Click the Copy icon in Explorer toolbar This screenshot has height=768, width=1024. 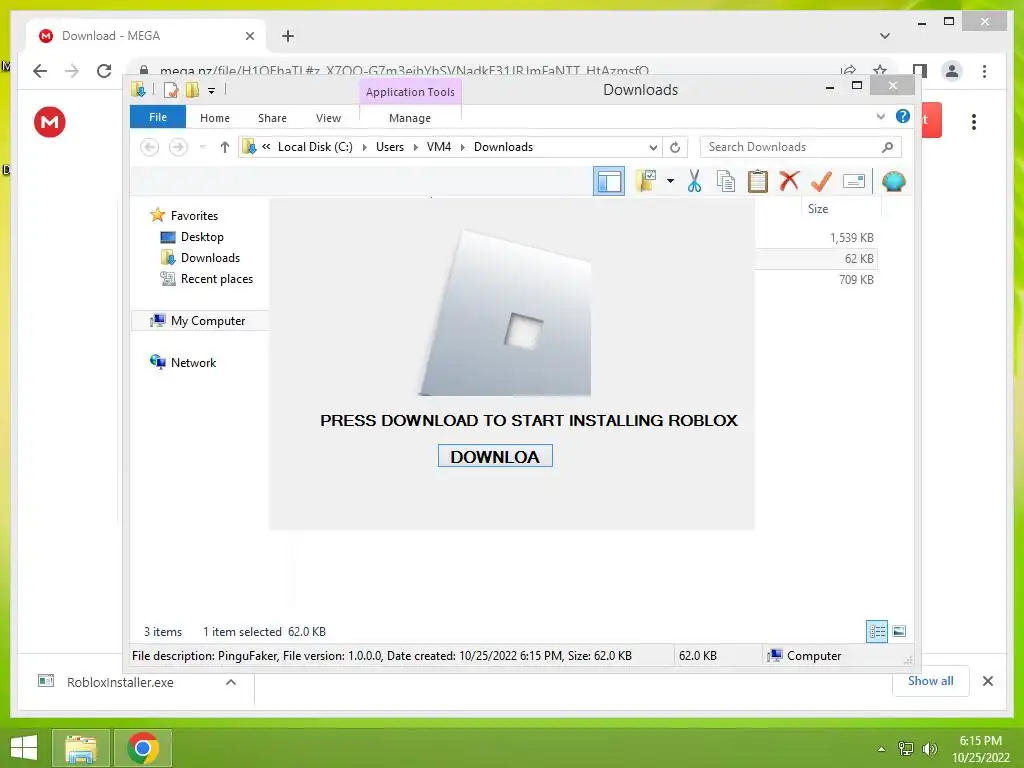(x=726, y=181)
